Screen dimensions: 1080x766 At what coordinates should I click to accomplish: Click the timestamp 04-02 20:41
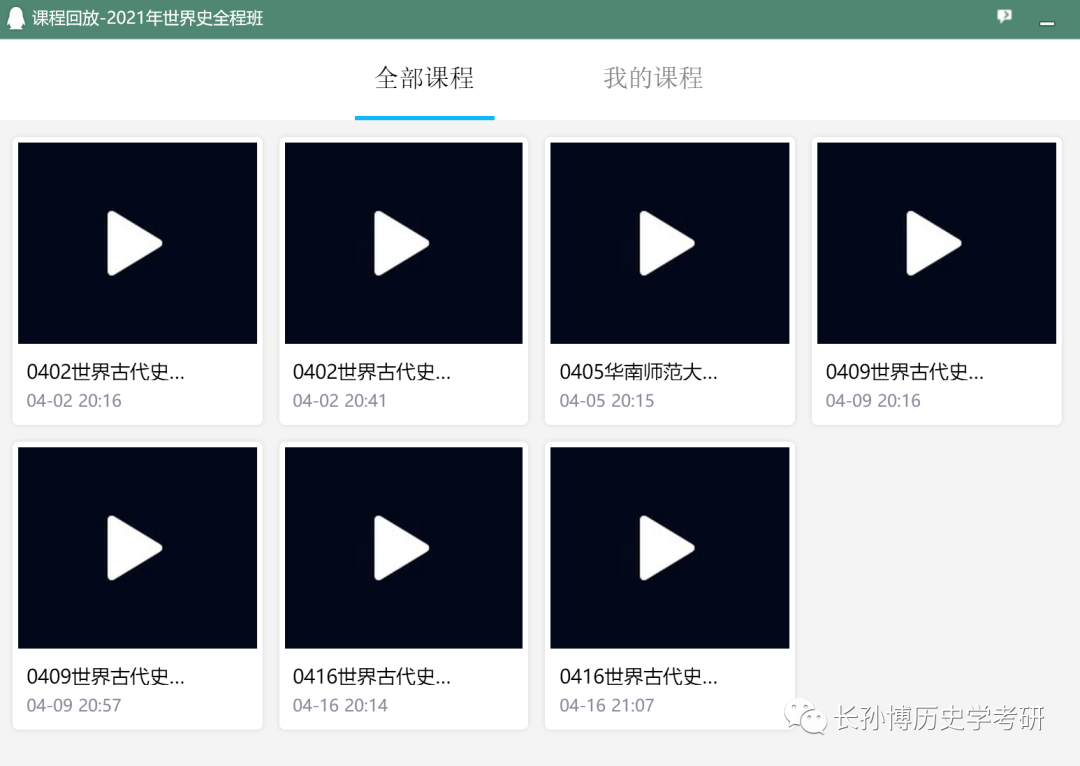click(x=340, y=401)
